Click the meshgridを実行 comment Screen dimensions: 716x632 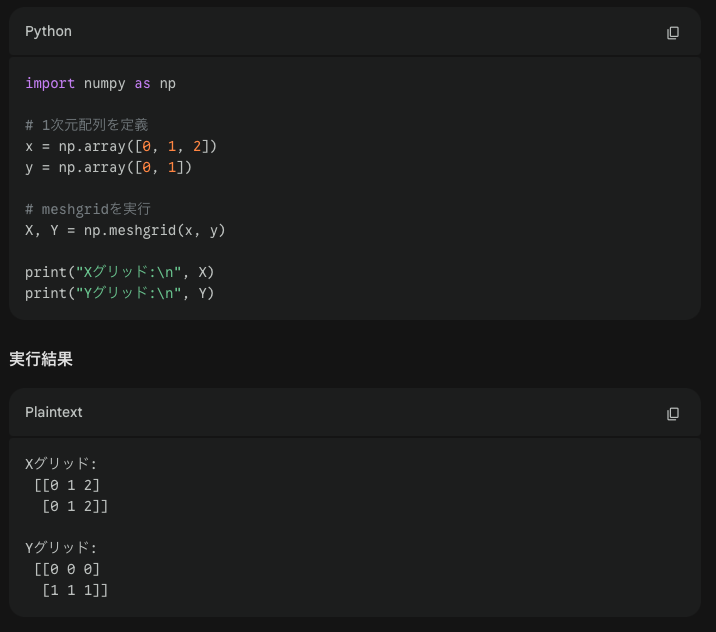pos(88,209)
